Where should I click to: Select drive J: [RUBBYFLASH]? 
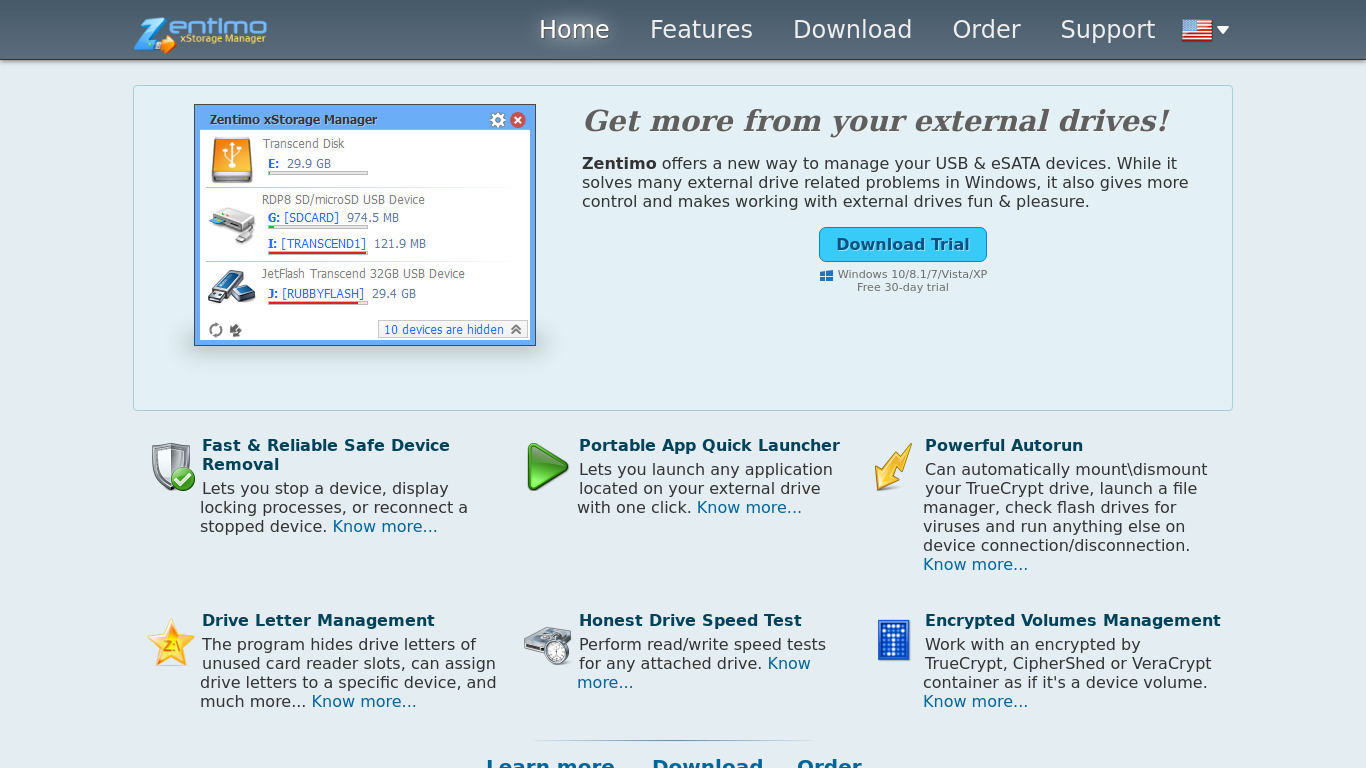point(341,294)
